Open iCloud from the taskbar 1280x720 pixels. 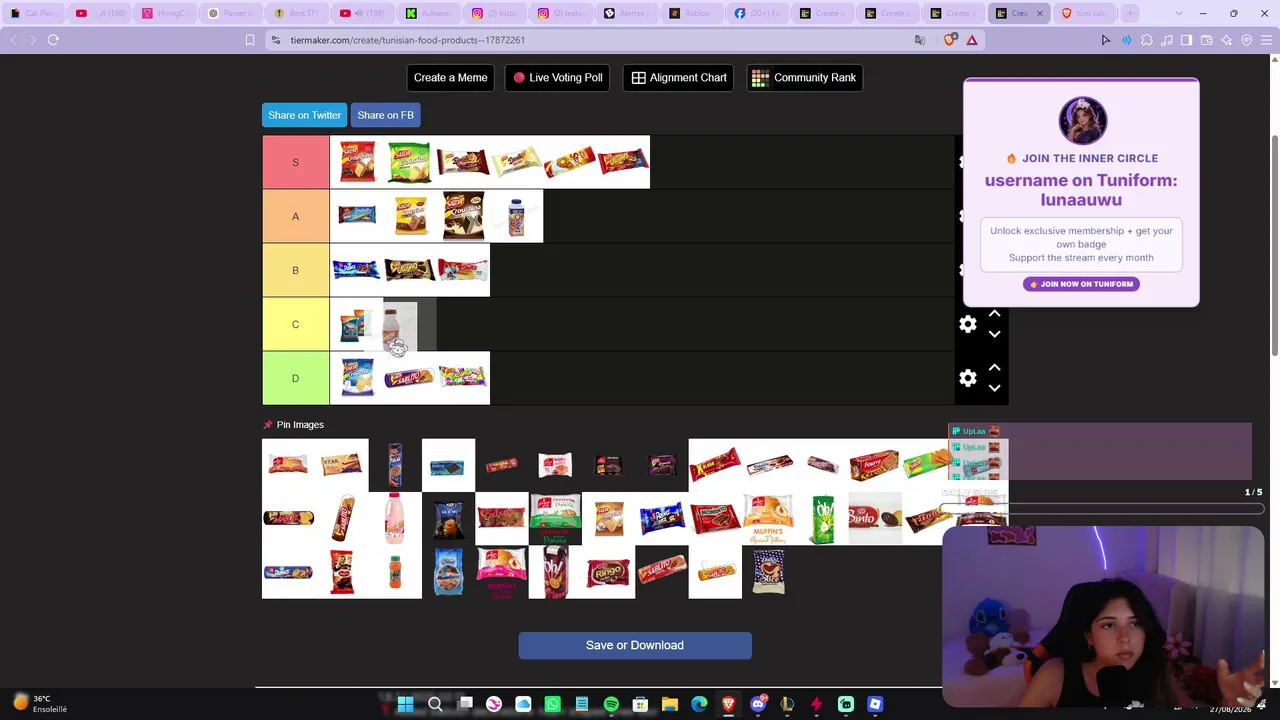523,704
